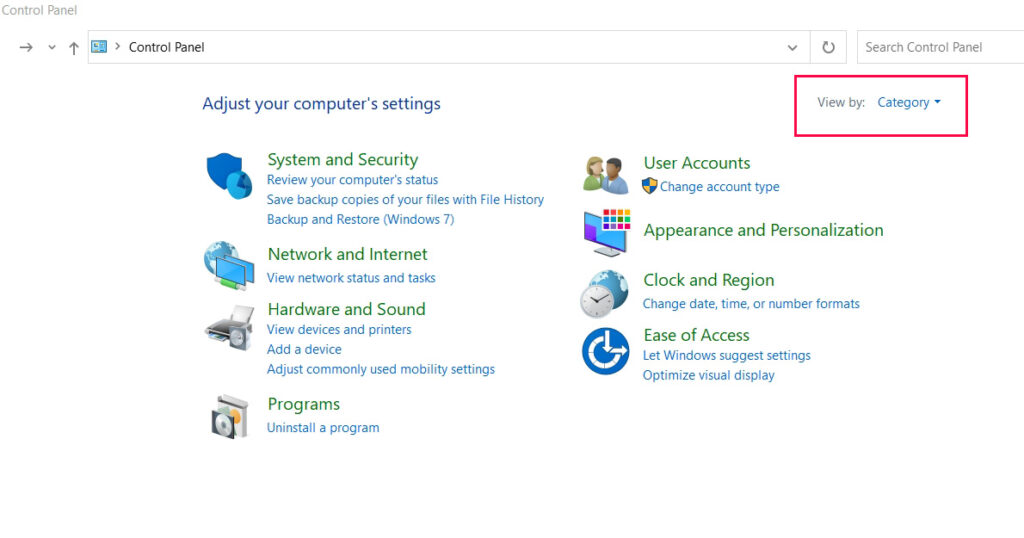Click the Programs disc box icon
Screen dimensions: 1024x538
click(x=229, y=416)
